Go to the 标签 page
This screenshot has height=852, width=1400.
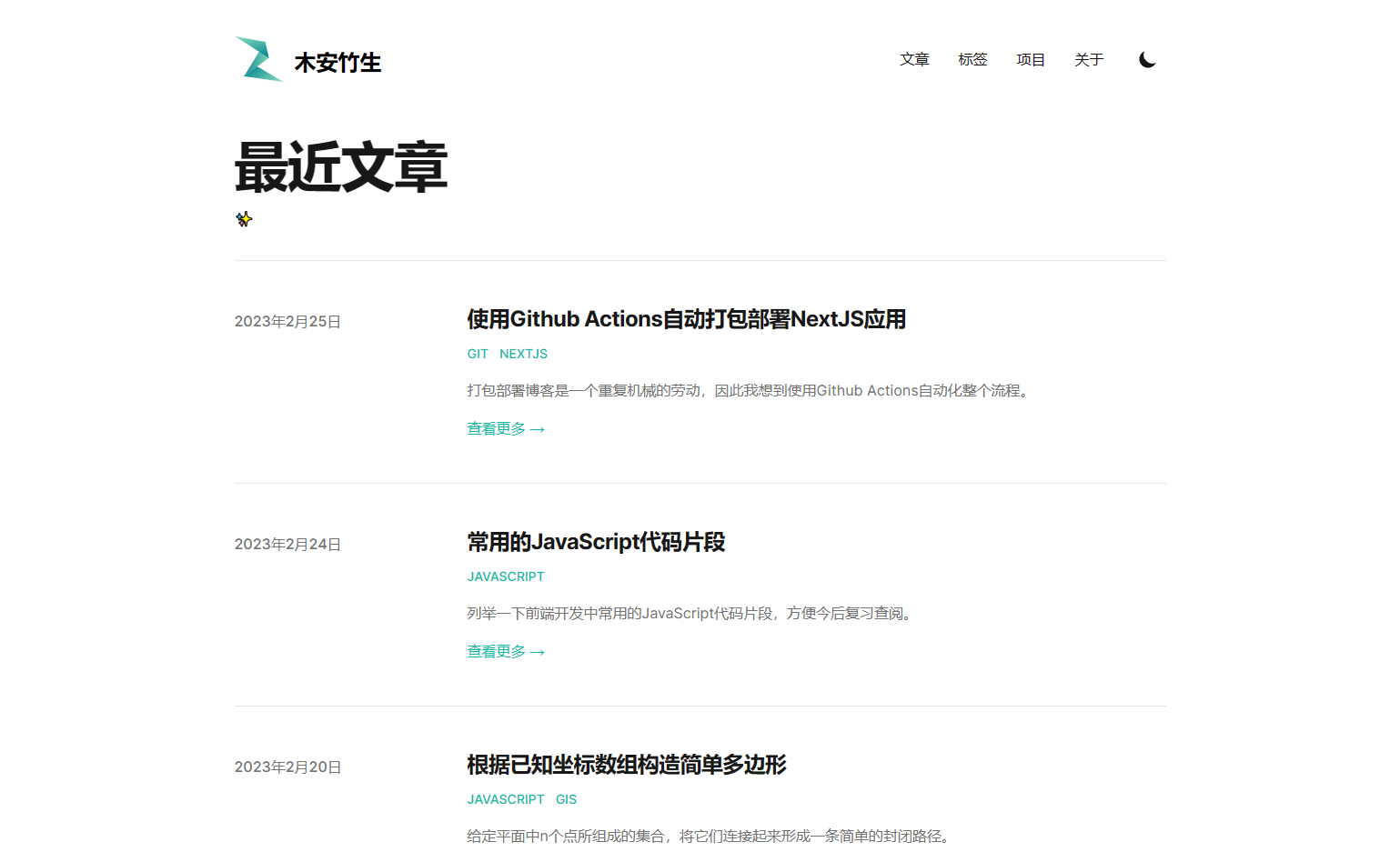[x=972, y=60]
